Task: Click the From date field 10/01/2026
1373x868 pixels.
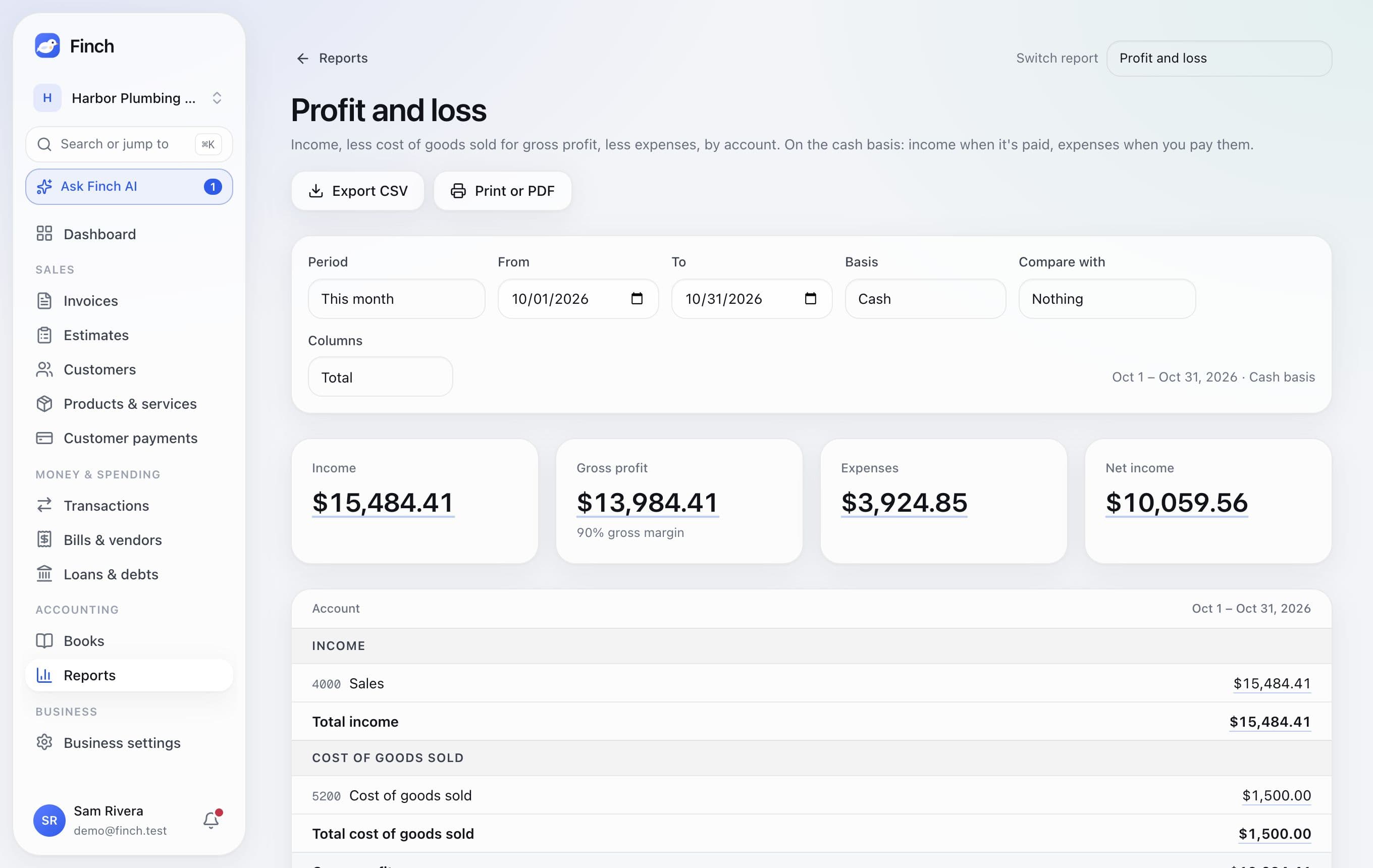Action: pos(577,299)
